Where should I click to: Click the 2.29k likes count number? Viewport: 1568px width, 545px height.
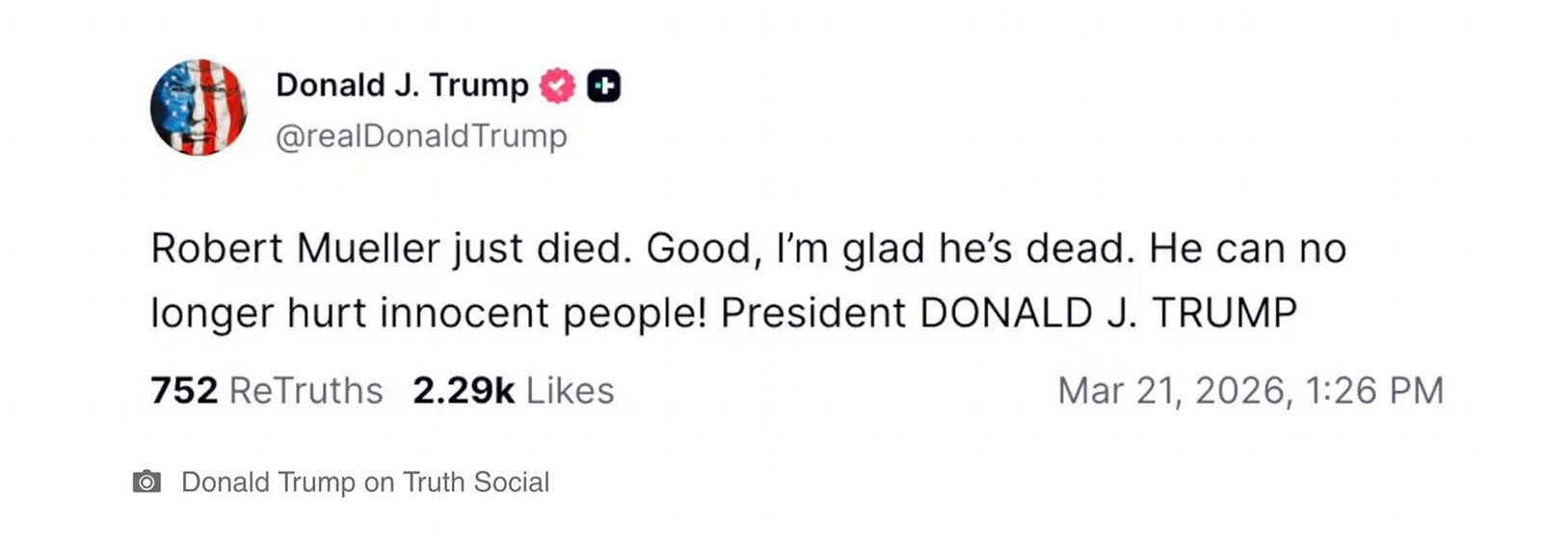tap(464, 390)
